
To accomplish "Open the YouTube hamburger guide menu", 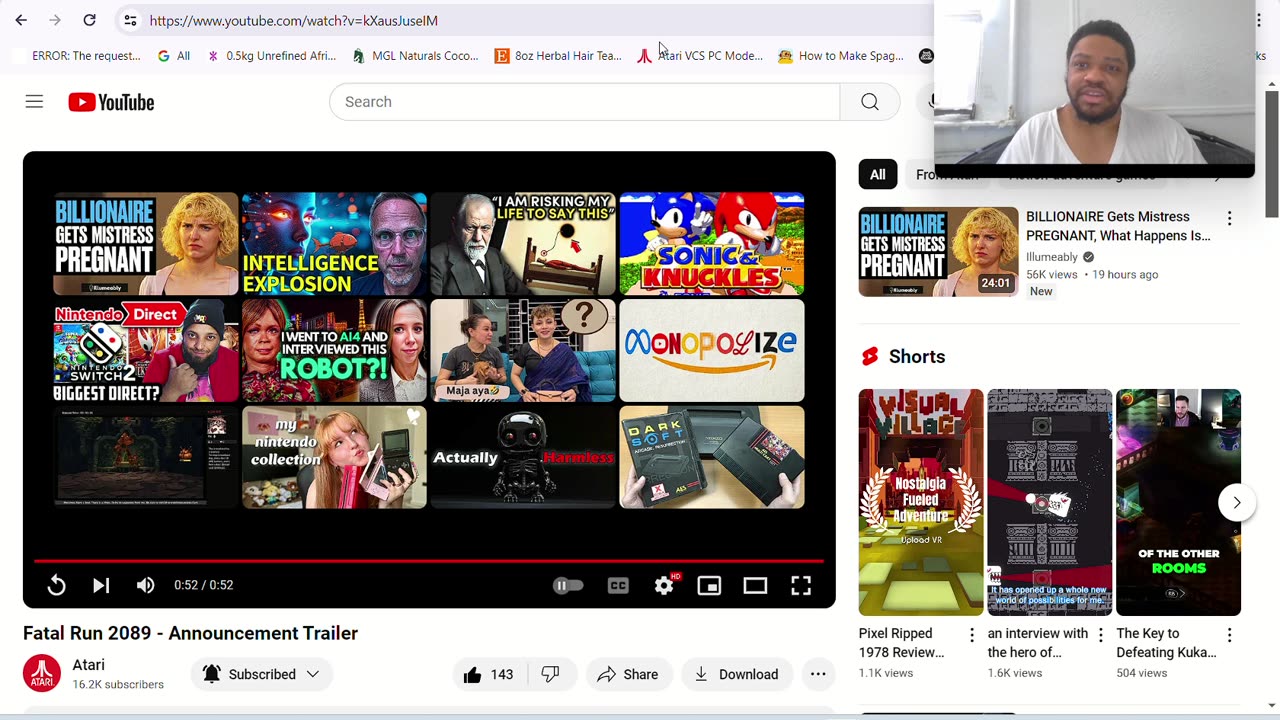I will click(34, 102).
